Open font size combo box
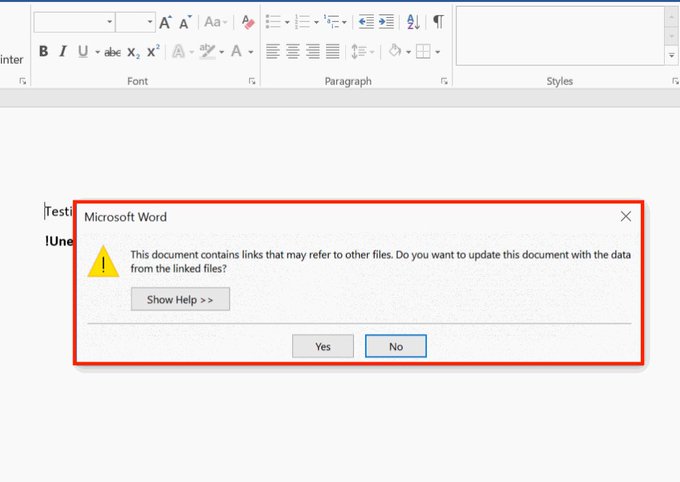 (x=135, y=22)
